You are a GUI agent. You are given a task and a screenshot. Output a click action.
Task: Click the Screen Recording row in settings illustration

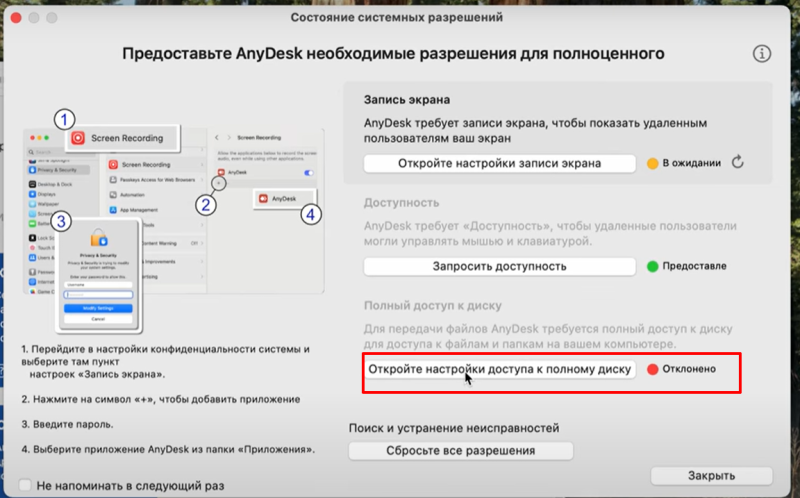click(x=155, y=163)
